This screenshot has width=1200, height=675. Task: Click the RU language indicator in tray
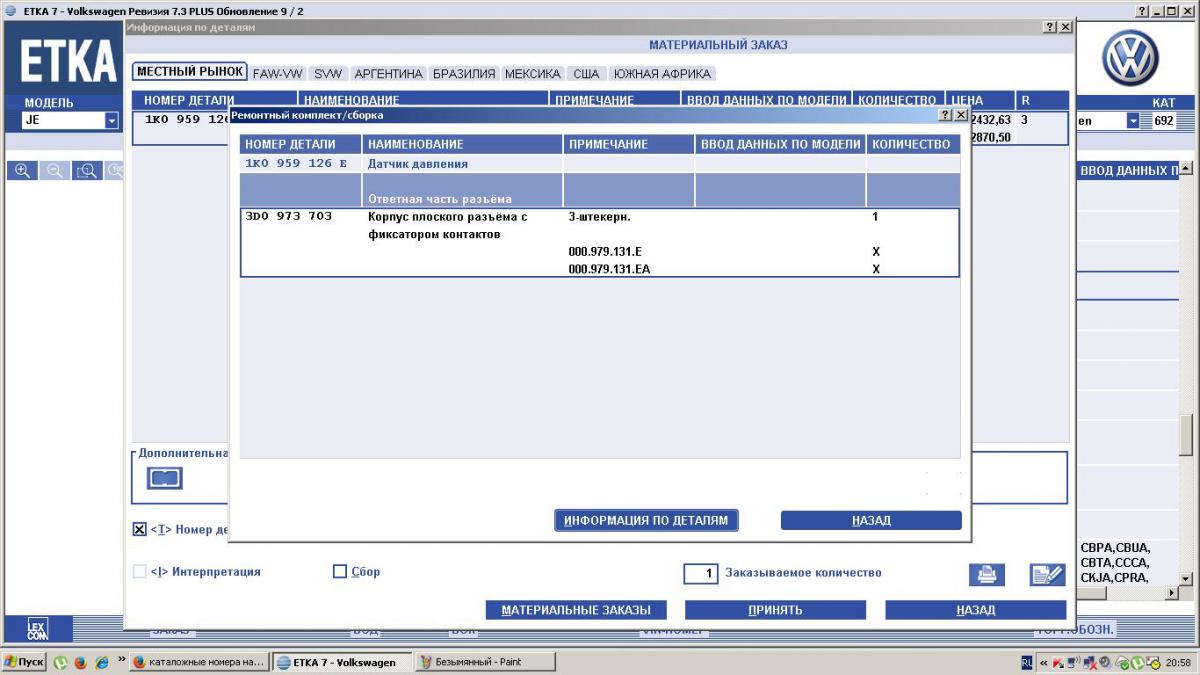point(1027,662)
